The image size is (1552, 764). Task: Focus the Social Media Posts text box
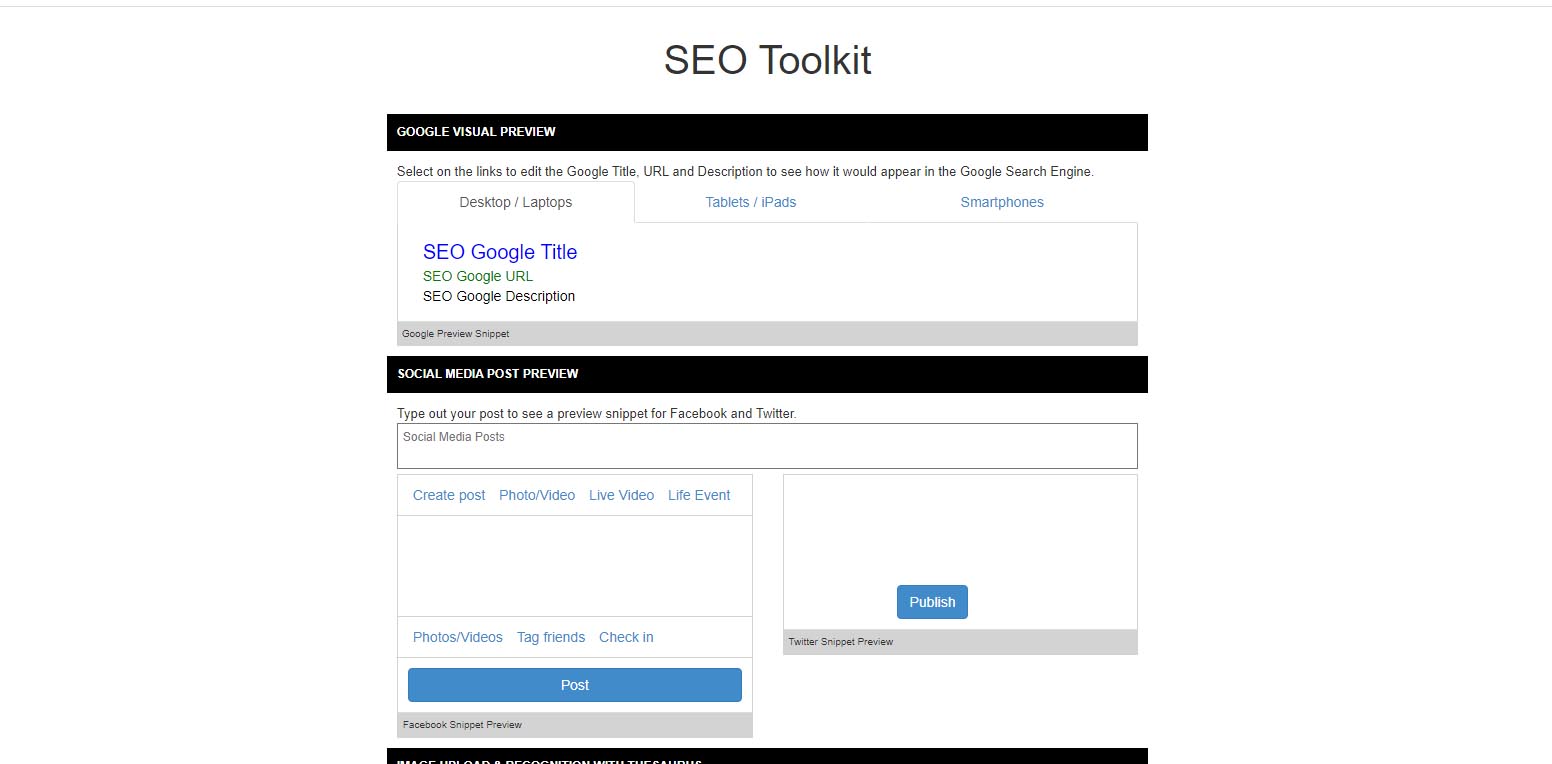click(x=766, y=446)
